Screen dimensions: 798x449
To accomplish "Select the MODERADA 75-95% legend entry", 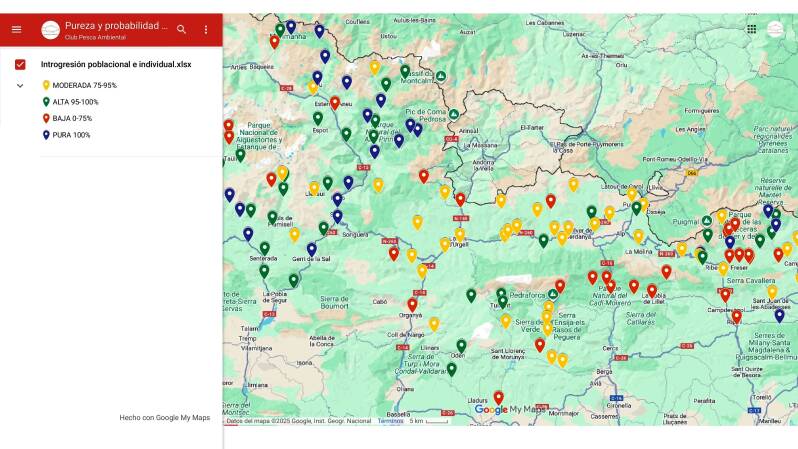I will [80, 85].
